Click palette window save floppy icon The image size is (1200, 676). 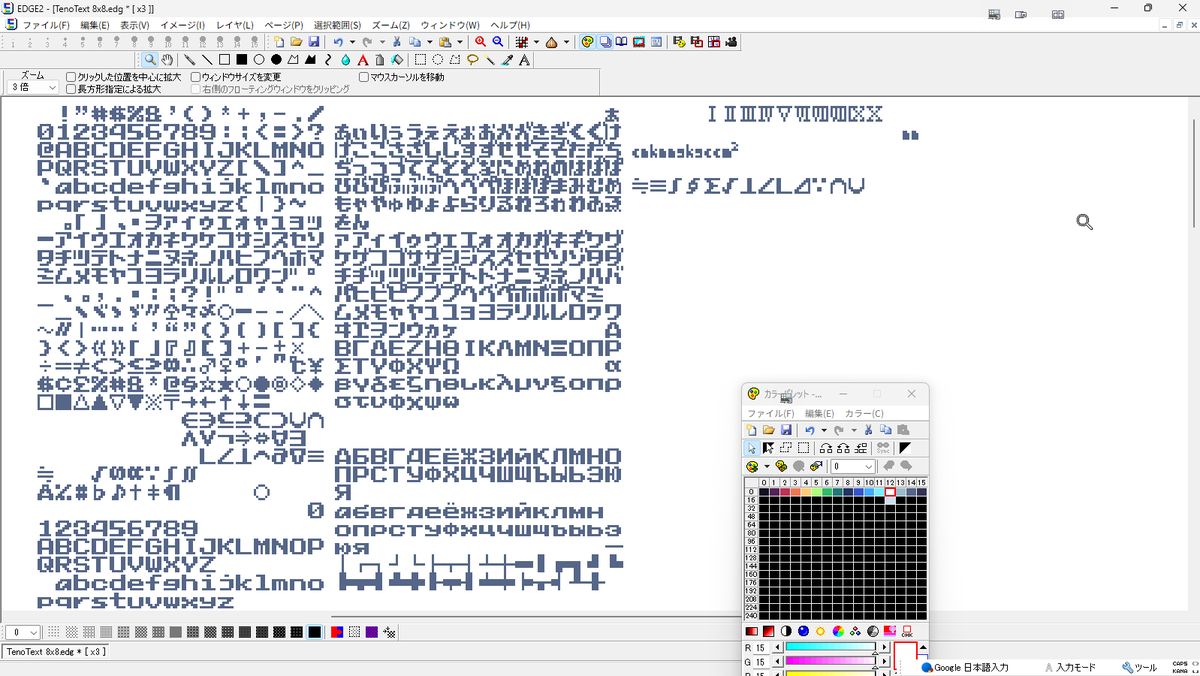pyautogui.click(x=786, y=430)
